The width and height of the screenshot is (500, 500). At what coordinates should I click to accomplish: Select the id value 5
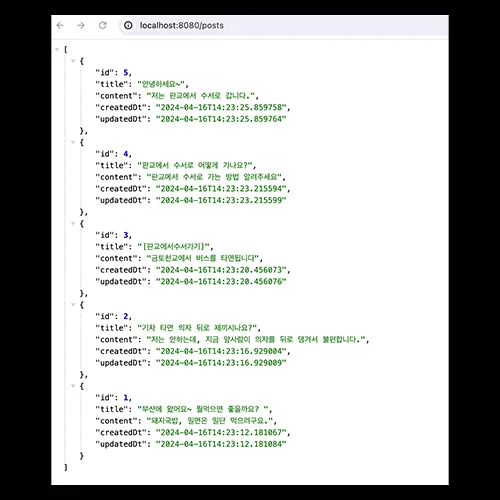pos(126,73)
